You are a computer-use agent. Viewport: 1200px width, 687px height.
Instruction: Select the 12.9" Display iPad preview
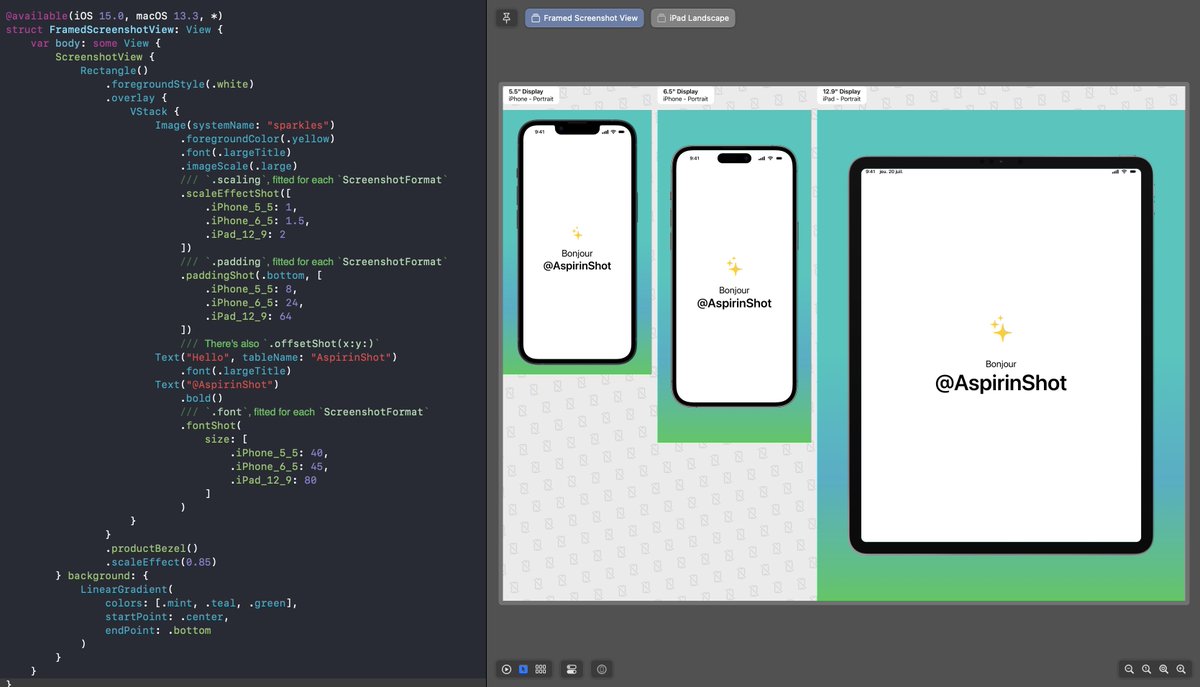point(1000,354)
